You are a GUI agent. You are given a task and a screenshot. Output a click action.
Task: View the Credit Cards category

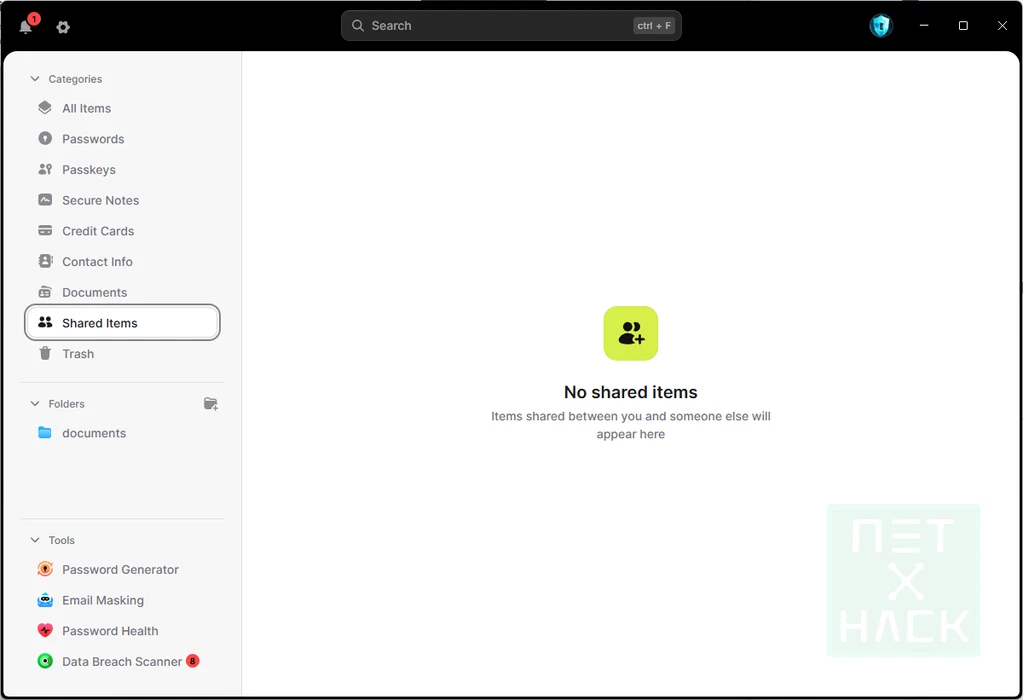(97, 231)
